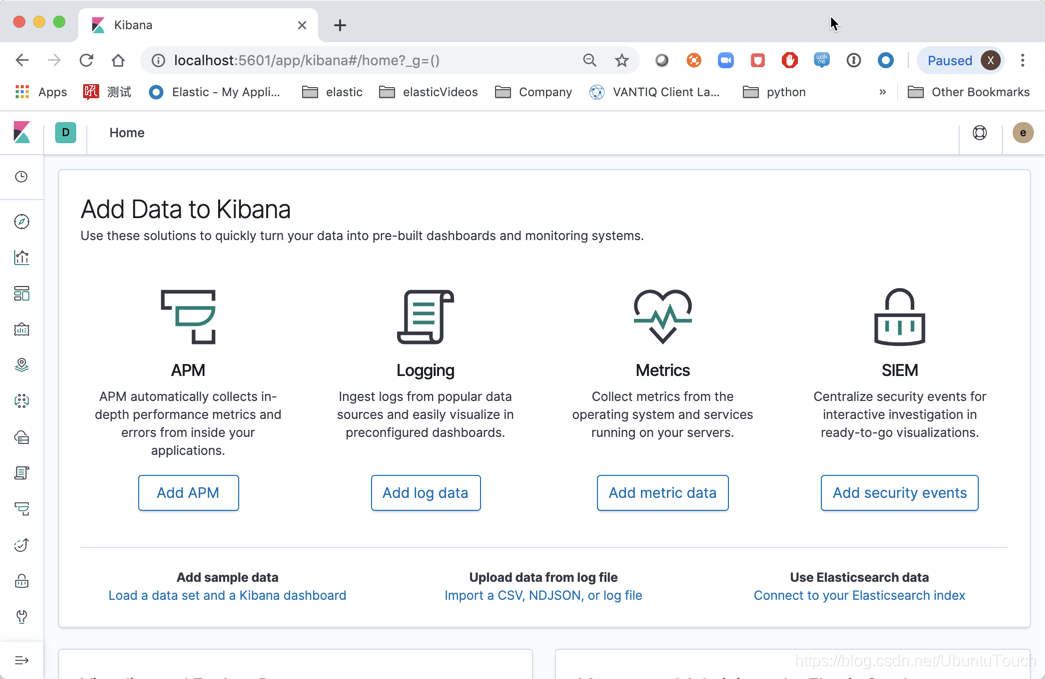Click the red stop-hand adblock extension
1045x679 pixels.
[x=790, y=61]
